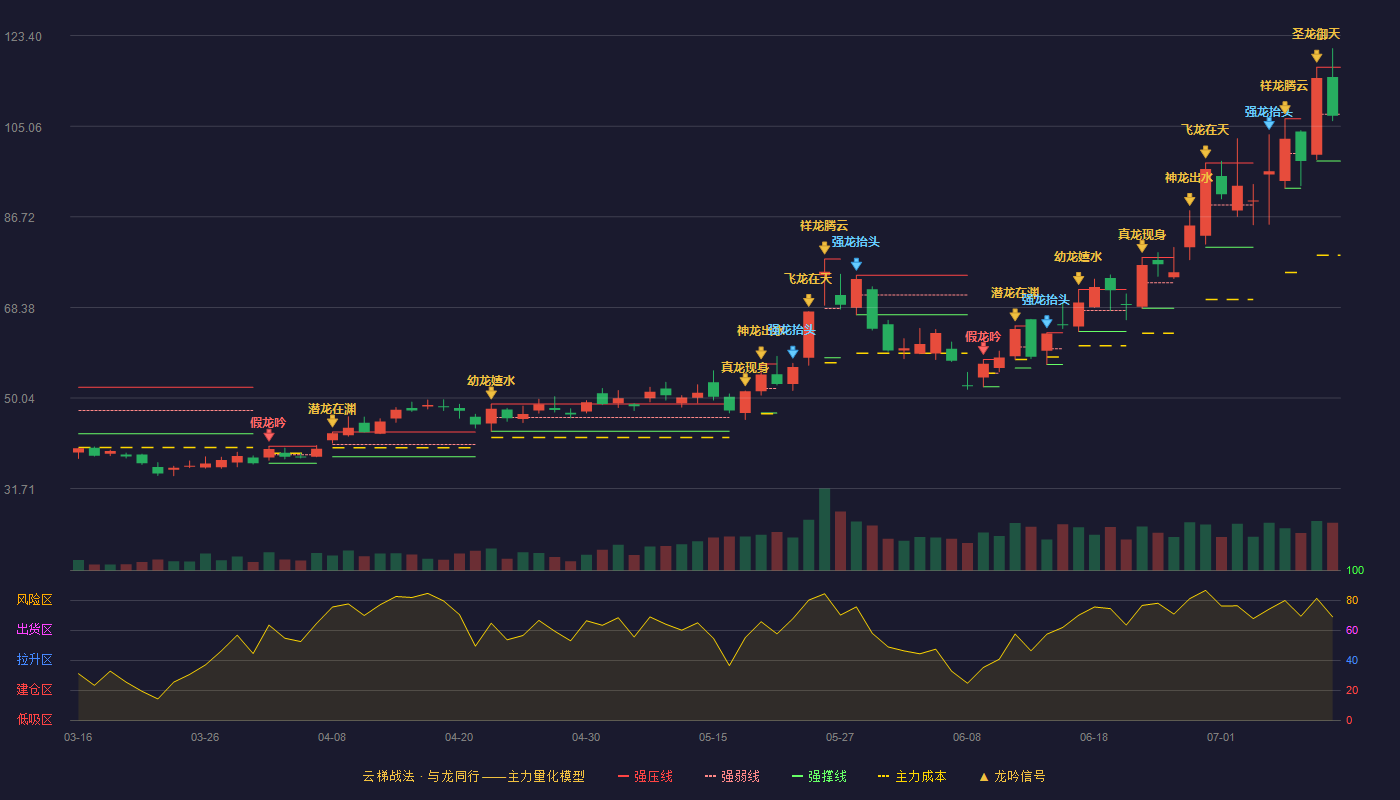Click the 03-16 date axis label
This screenshot has width=1400, height=800.
(x=78, y=737)
